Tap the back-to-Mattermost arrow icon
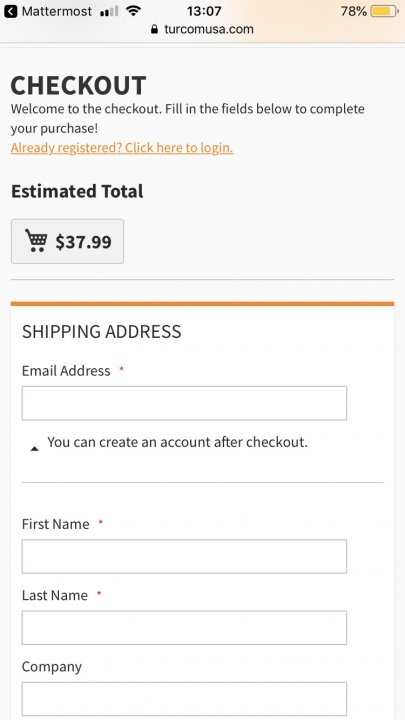This screenshot has width=405, height=720. (x=10, y=11)
